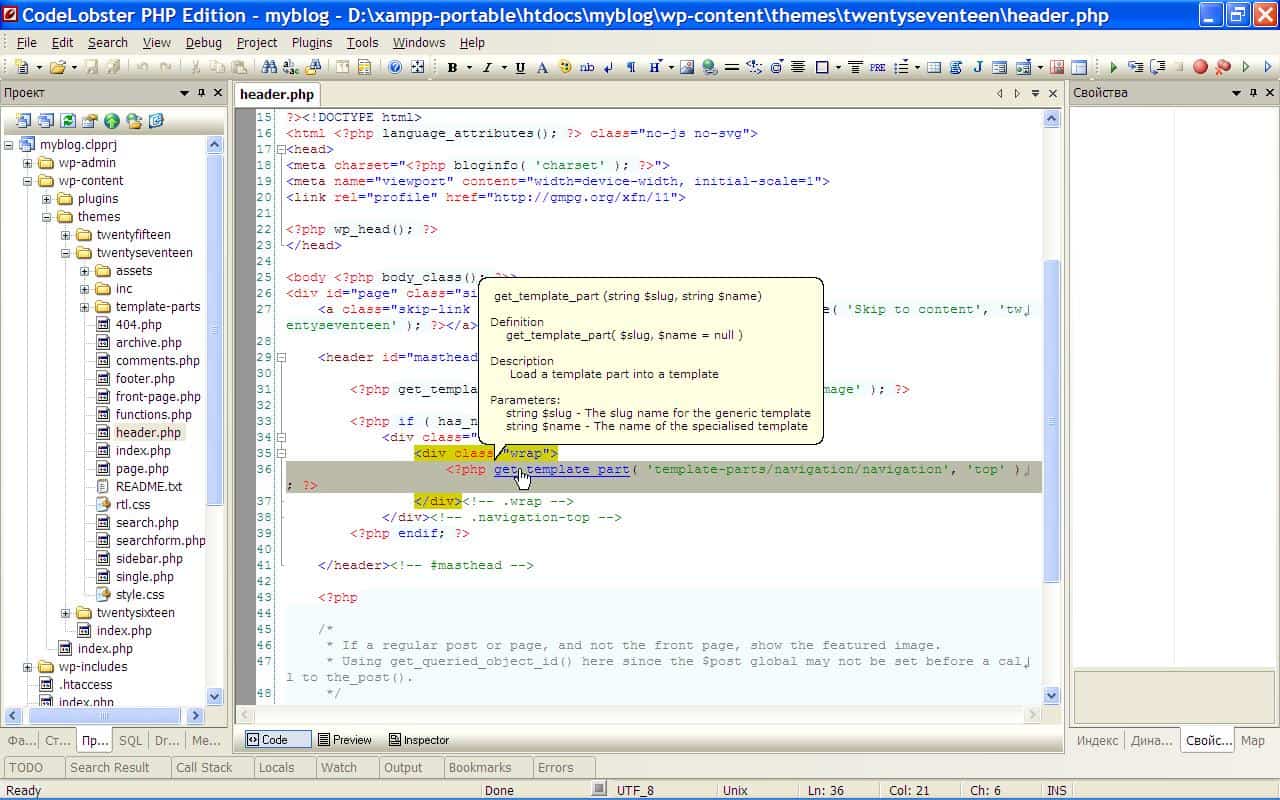Expand the twentyfifteen theme folder

point(66,235)
